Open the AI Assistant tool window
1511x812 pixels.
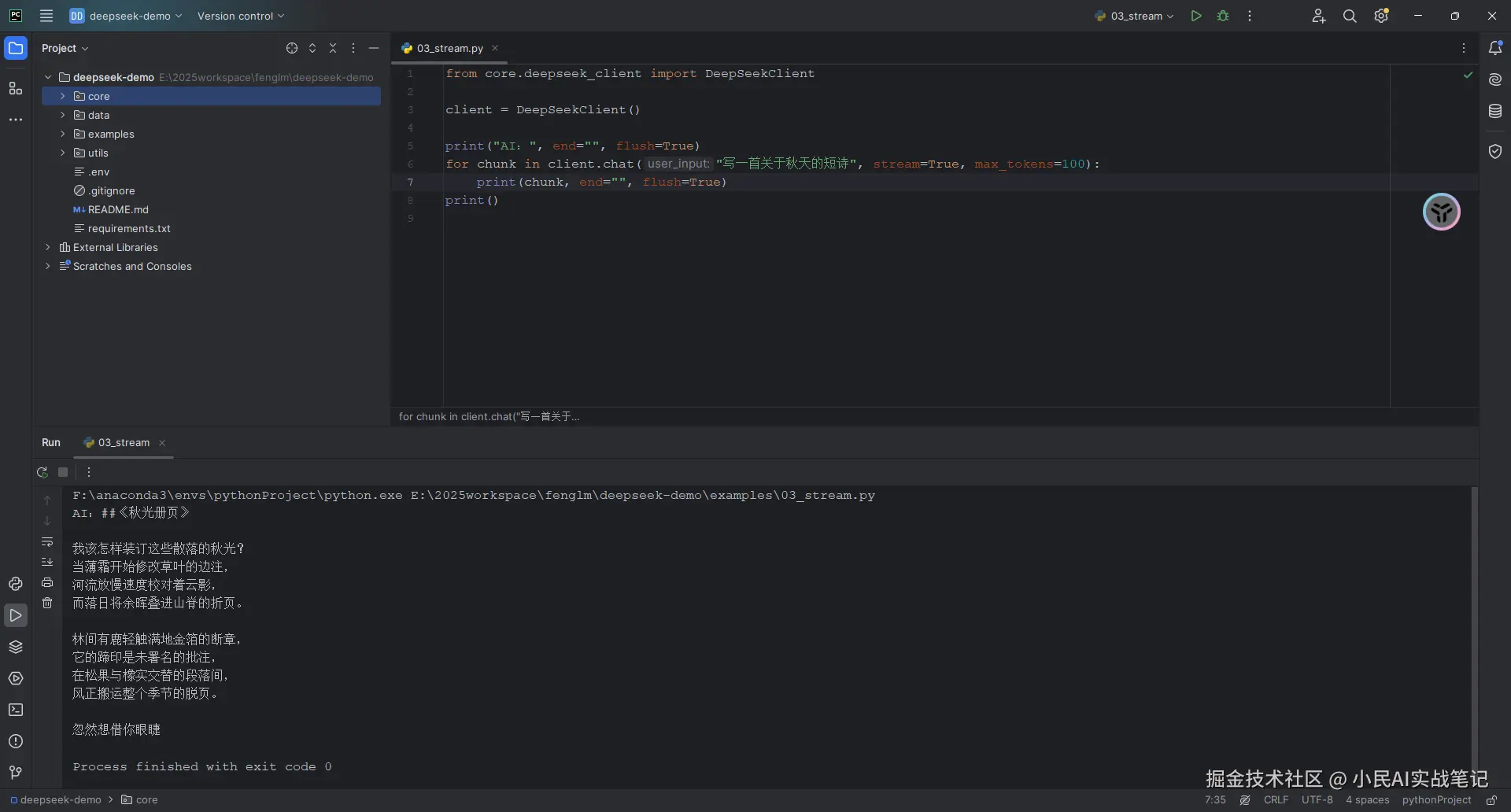1495,79
